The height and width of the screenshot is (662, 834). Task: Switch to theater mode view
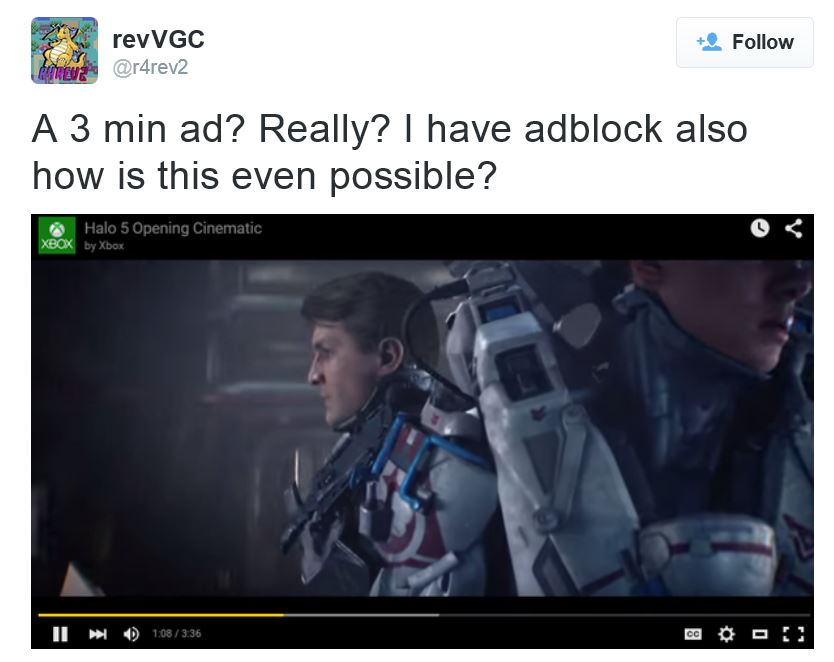click(x=760, y=634)
